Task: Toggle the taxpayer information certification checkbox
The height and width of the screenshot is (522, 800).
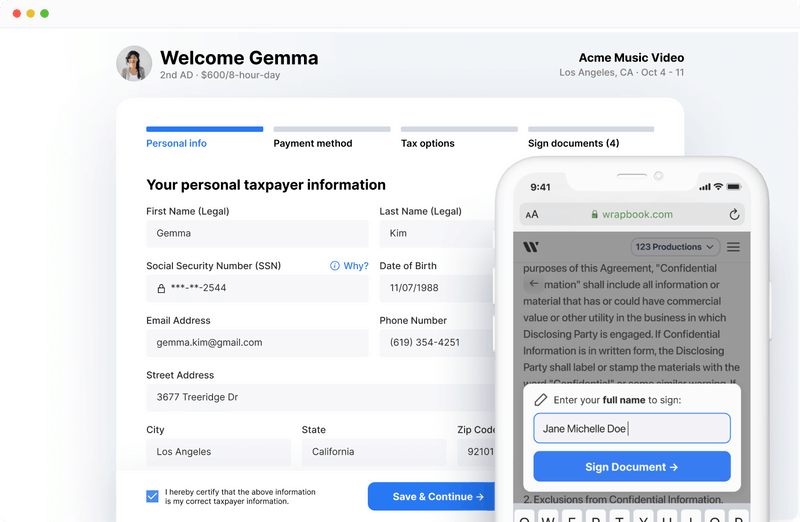Action: (152, 496)
